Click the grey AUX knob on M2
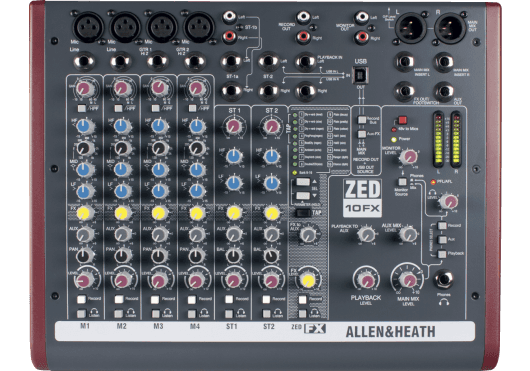The width and height of the screenshot is (530, 371). click(x=122, y=234)
